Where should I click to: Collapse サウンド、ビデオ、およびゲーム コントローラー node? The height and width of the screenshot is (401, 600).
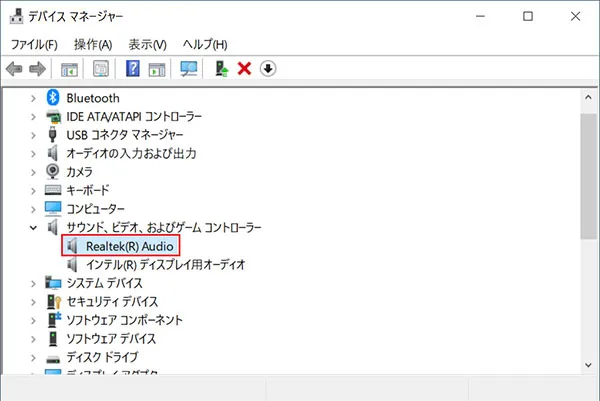(33, 228)
